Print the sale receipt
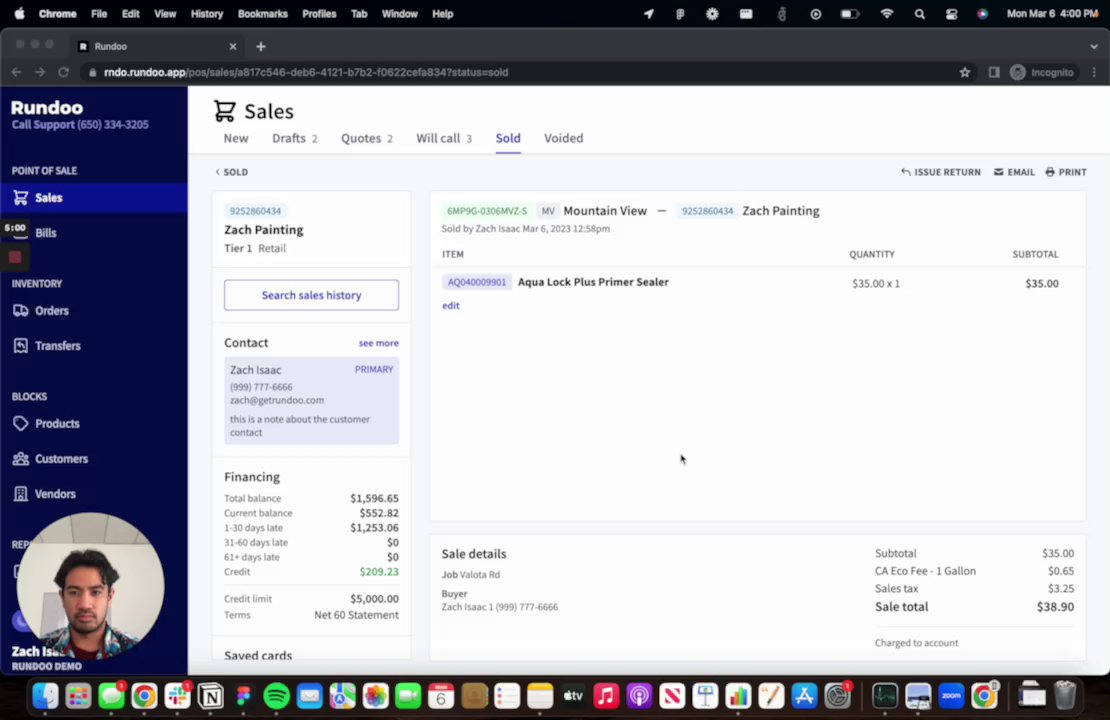1110x720 pixels. (1065, 172)
